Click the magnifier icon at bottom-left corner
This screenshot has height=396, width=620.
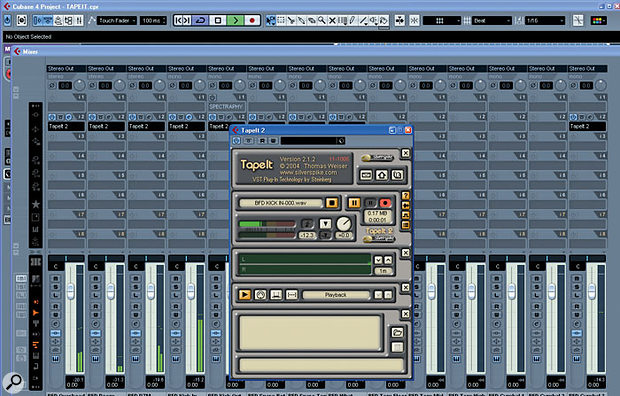(13, 382)
